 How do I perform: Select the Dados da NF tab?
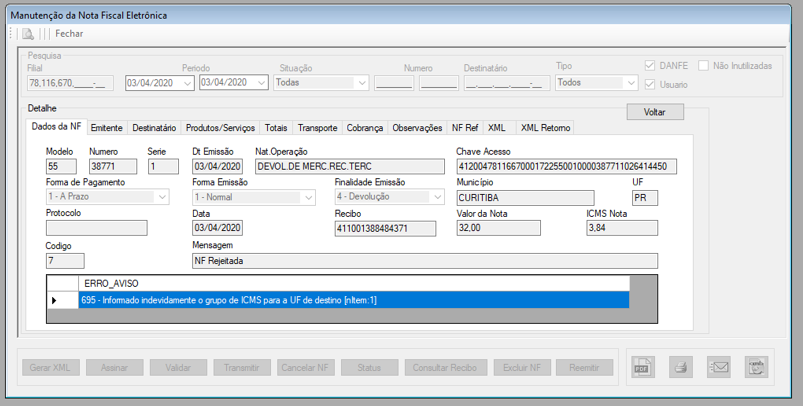click(x=56, y=126)
